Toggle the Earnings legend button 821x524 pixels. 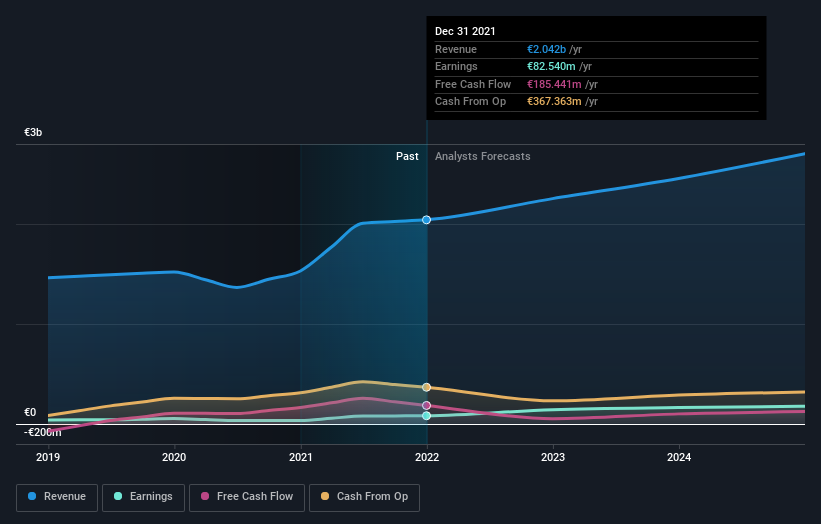143,497
